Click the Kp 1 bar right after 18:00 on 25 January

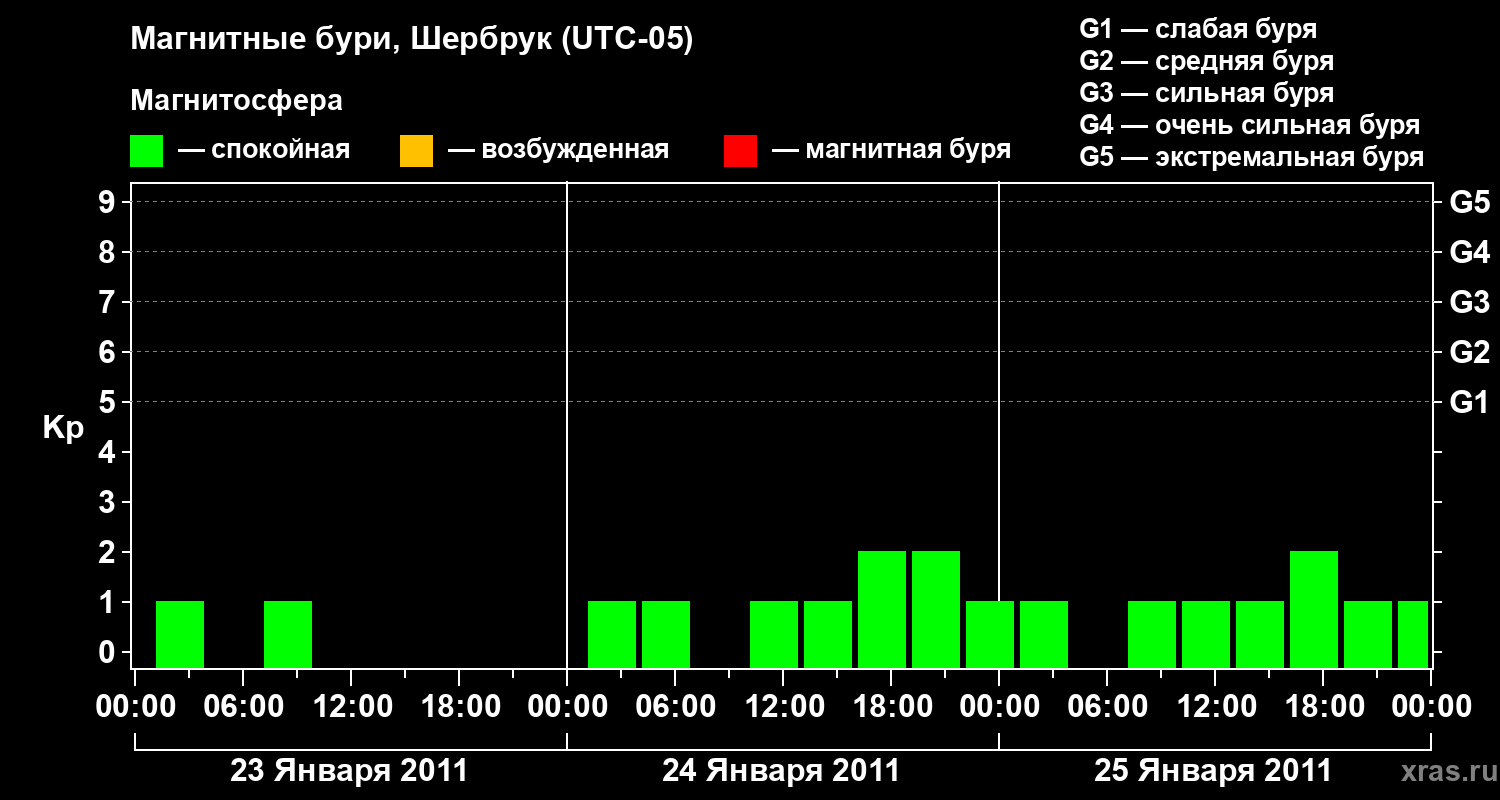[x=1368, y=634]
